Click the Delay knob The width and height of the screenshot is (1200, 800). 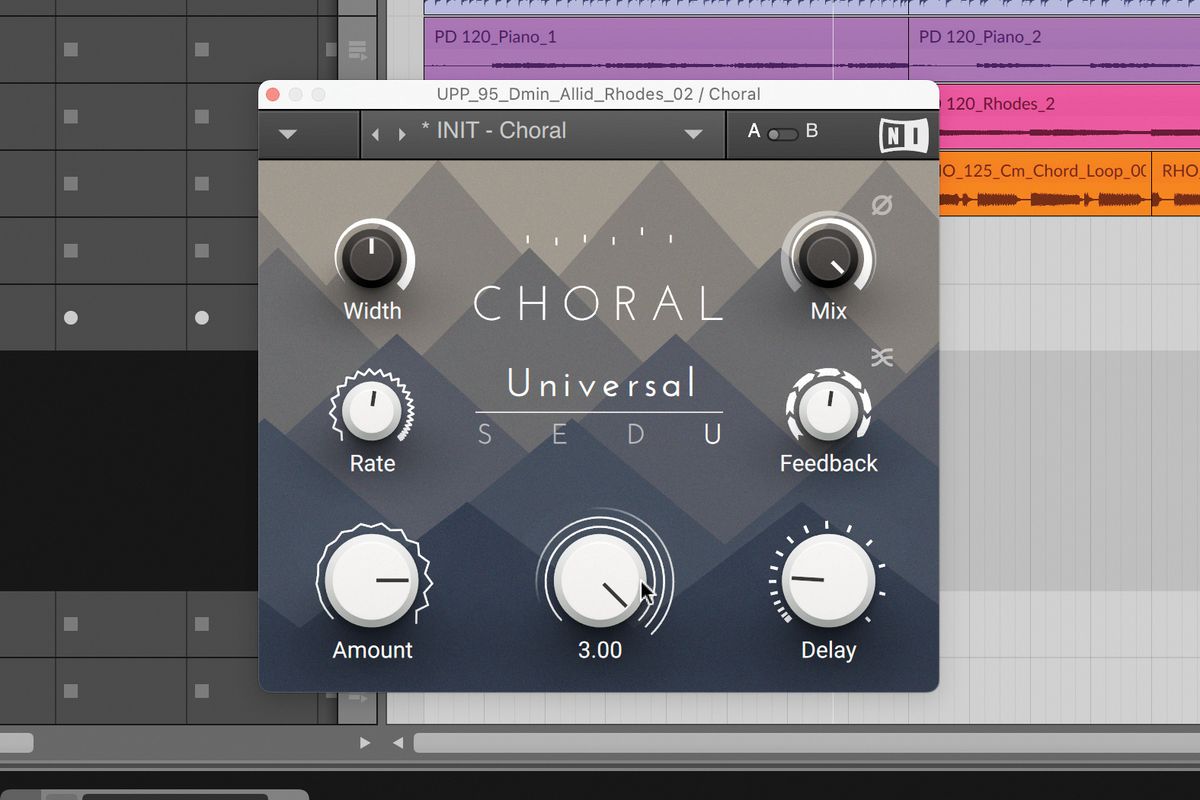[828, 580]
